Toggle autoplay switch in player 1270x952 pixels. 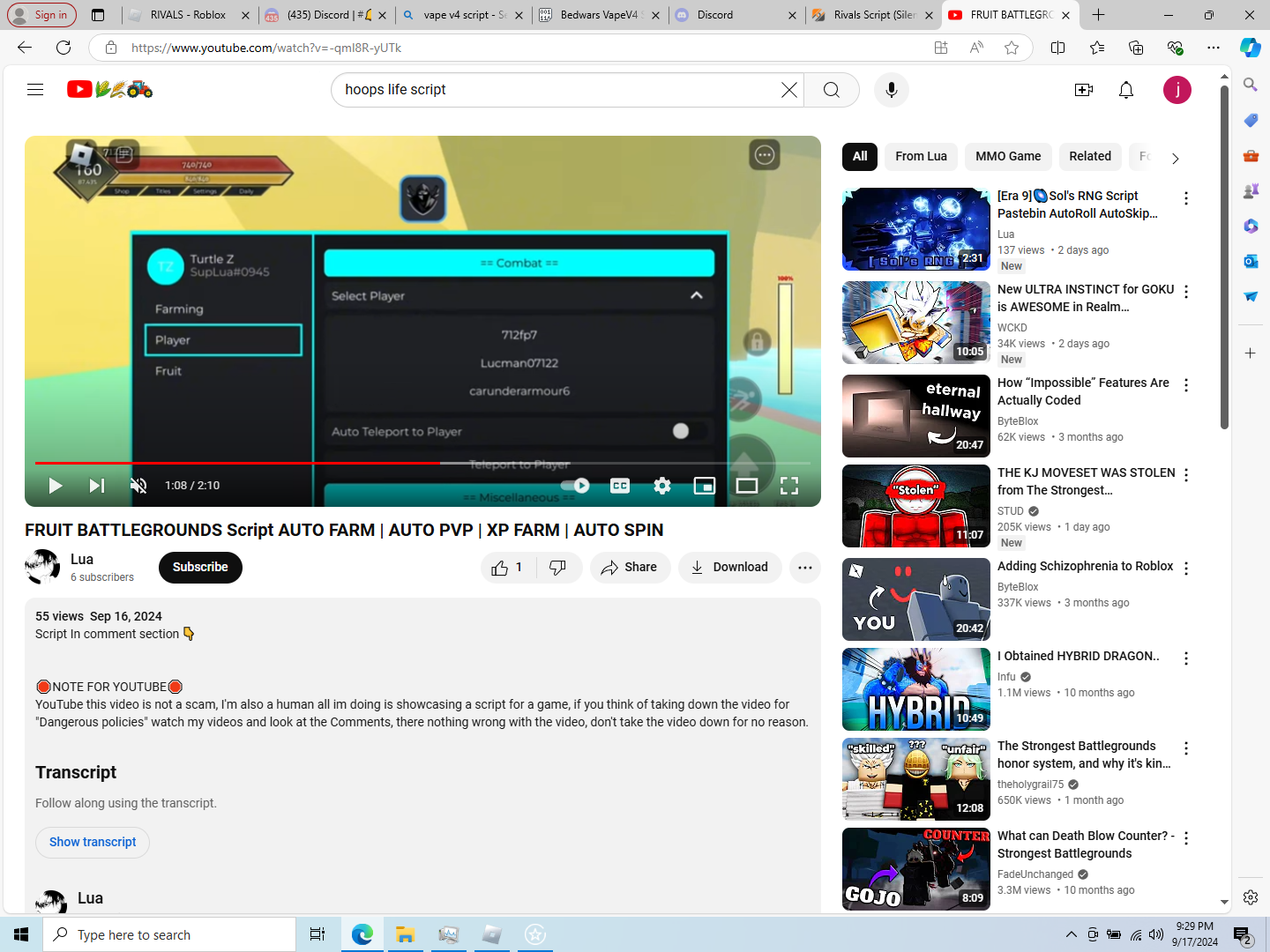point(575,486)
